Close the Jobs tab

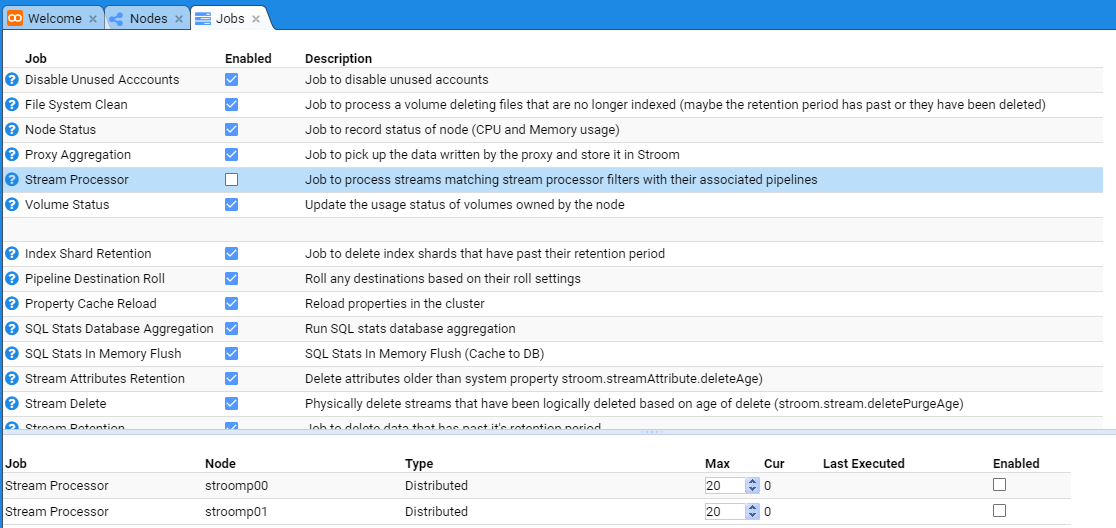click(256, 19)
